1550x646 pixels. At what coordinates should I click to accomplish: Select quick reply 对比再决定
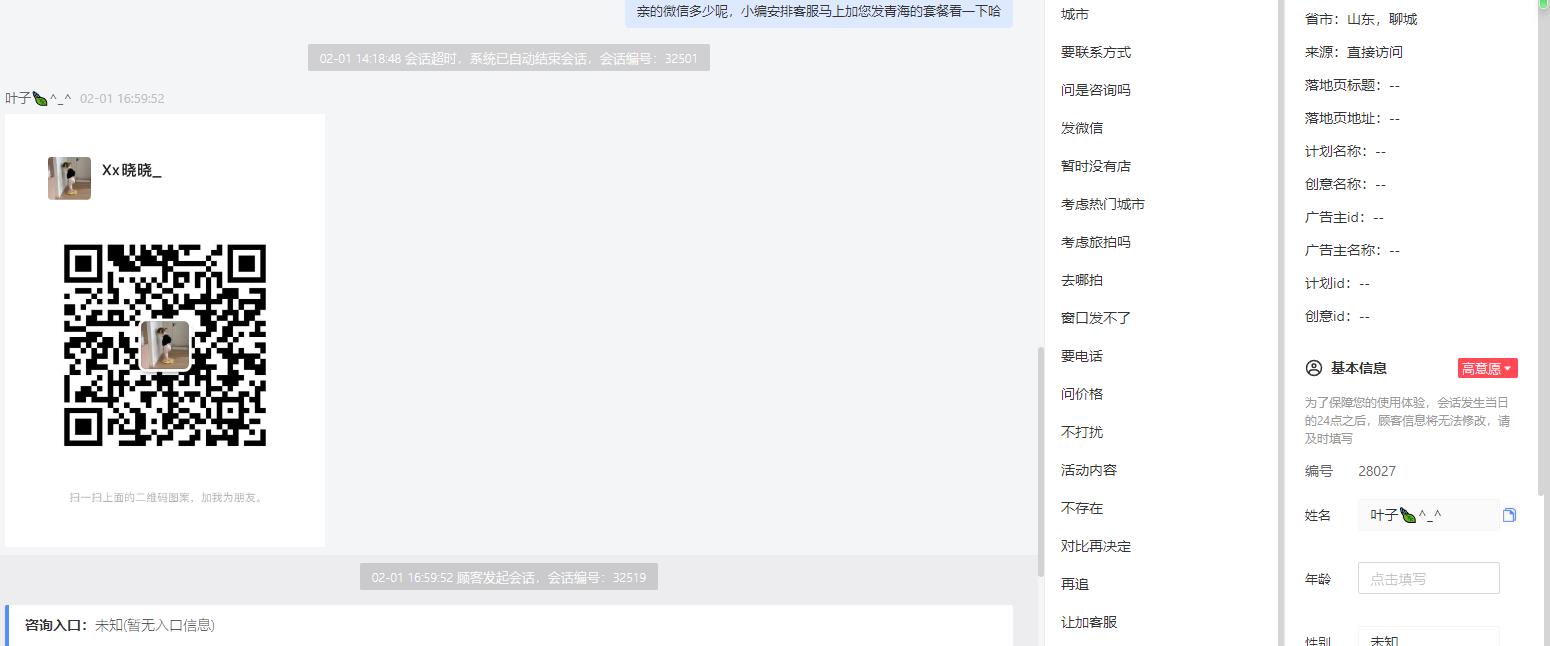(1096, 546)
